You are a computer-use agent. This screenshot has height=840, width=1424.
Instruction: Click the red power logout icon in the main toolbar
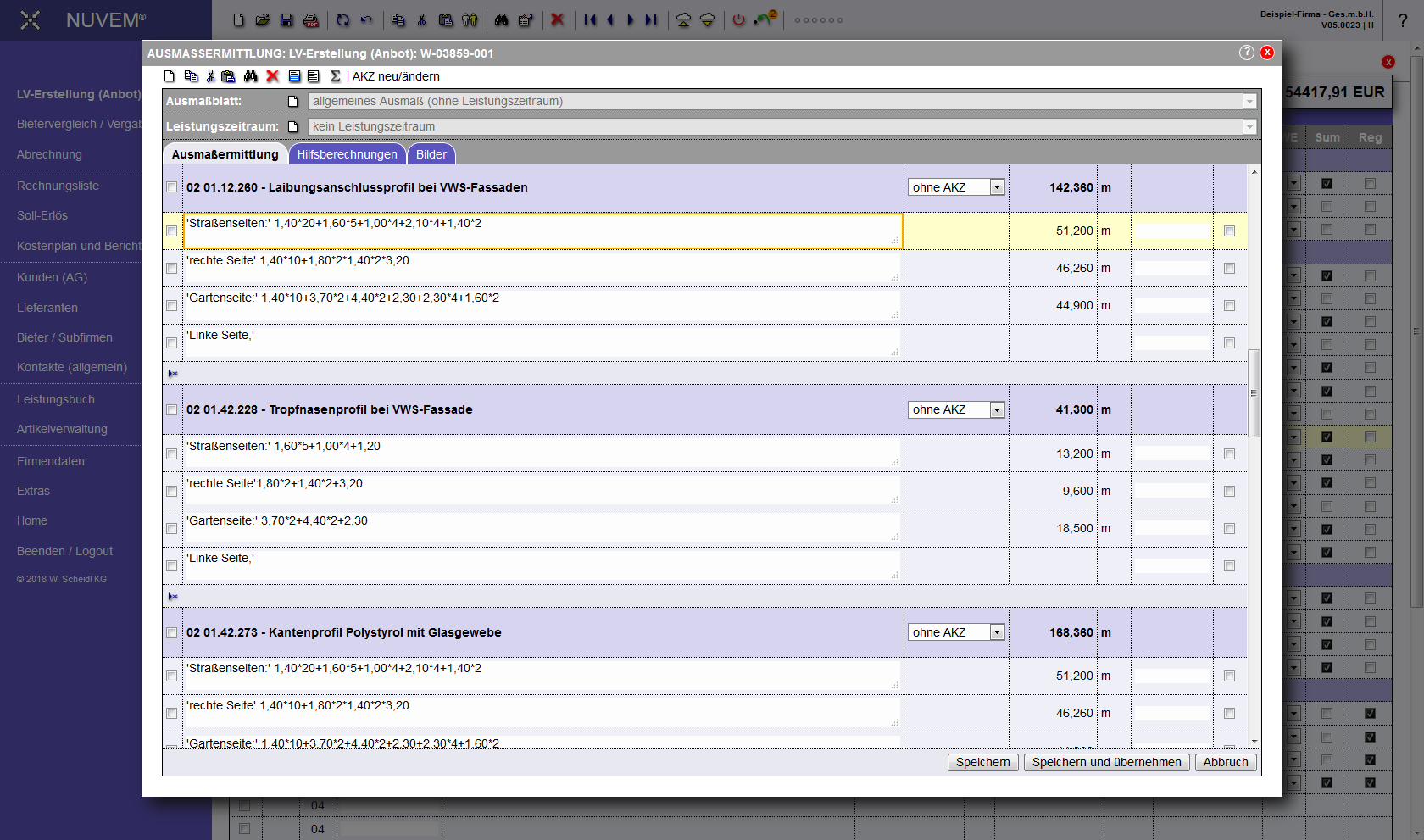(739, 19)
